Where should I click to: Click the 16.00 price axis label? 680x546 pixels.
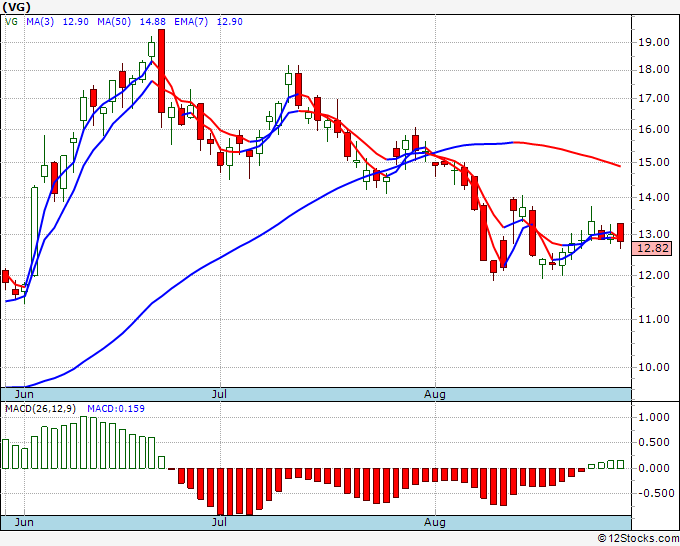(654, 129)
